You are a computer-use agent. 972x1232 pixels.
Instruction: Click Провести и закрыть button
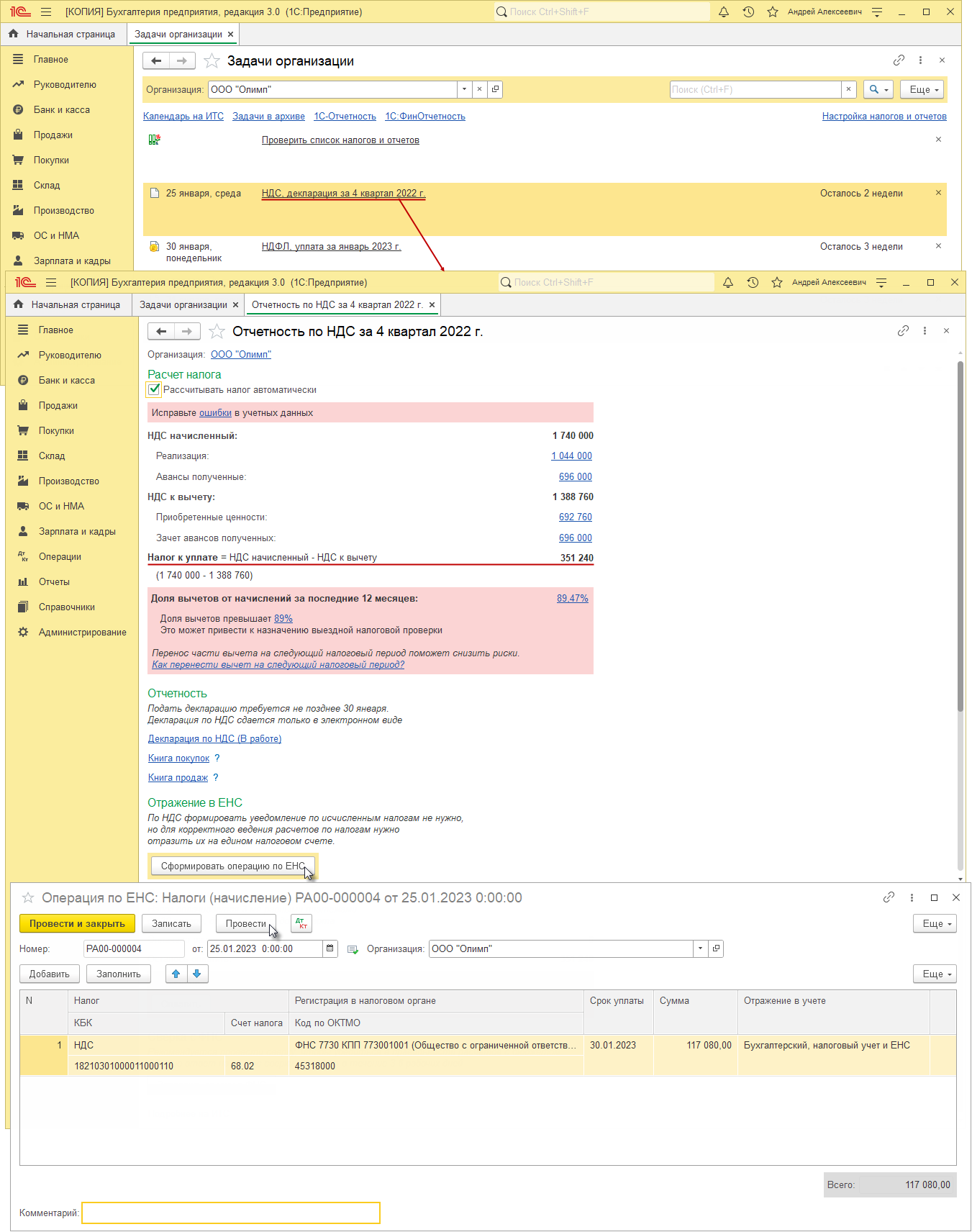[x=77, y=923]
